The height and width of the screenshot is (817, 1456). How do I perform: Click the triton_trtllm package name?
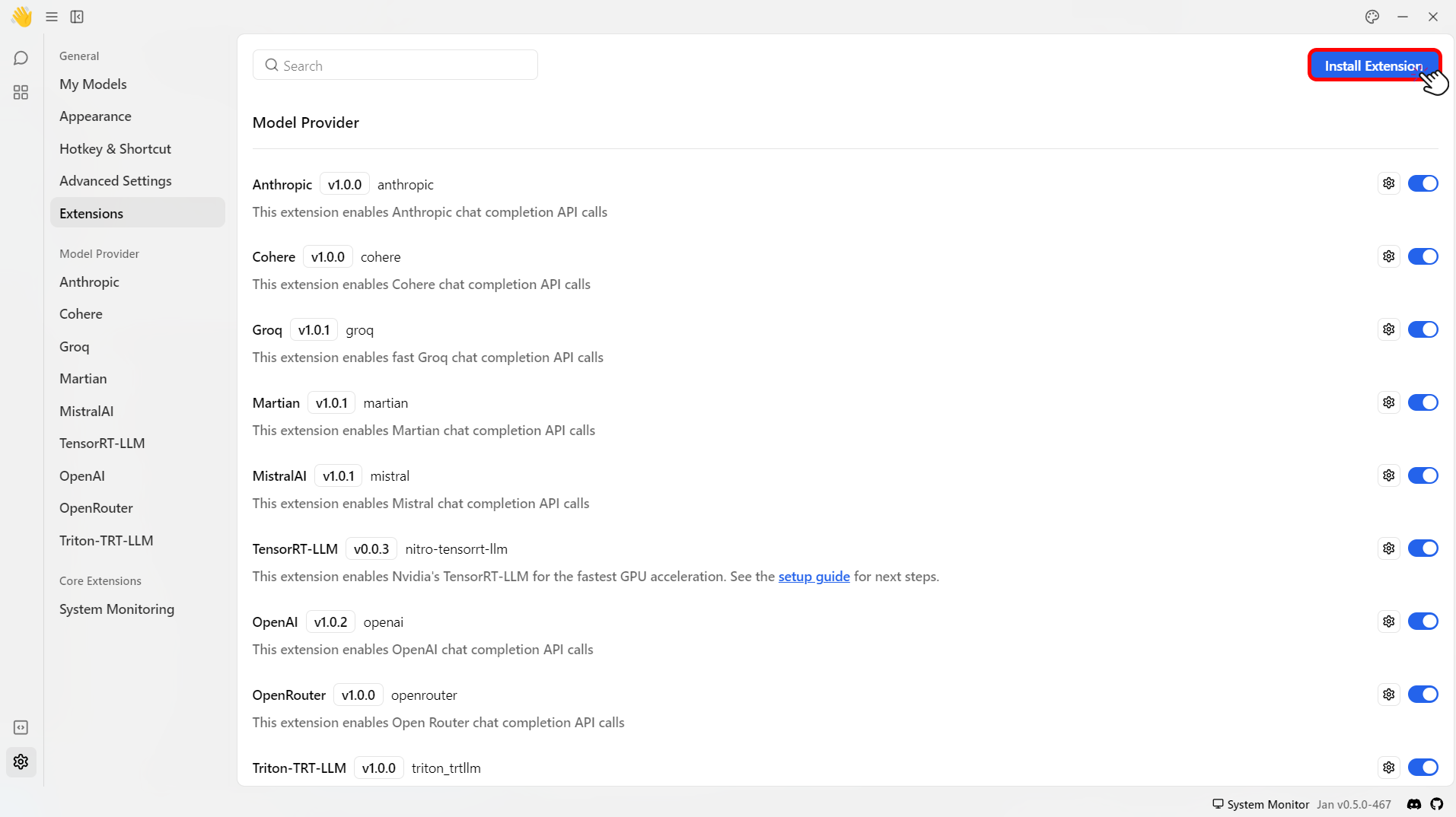[446, 768]
